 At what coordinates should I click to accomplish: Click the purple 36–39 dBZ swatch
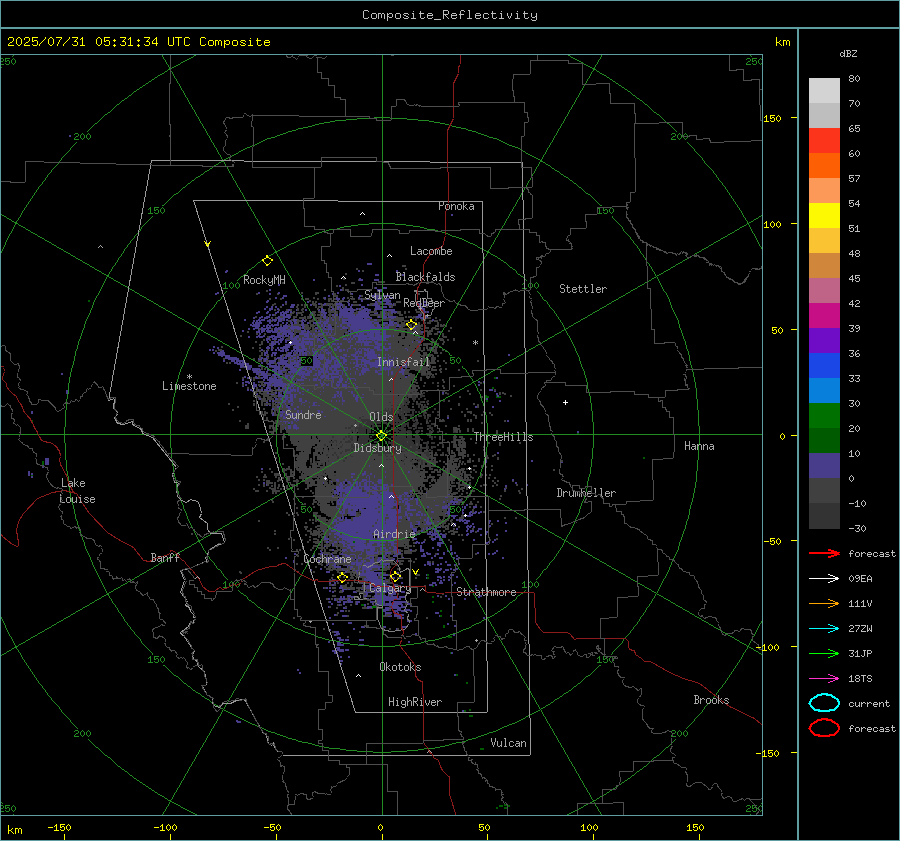(824, 340)
